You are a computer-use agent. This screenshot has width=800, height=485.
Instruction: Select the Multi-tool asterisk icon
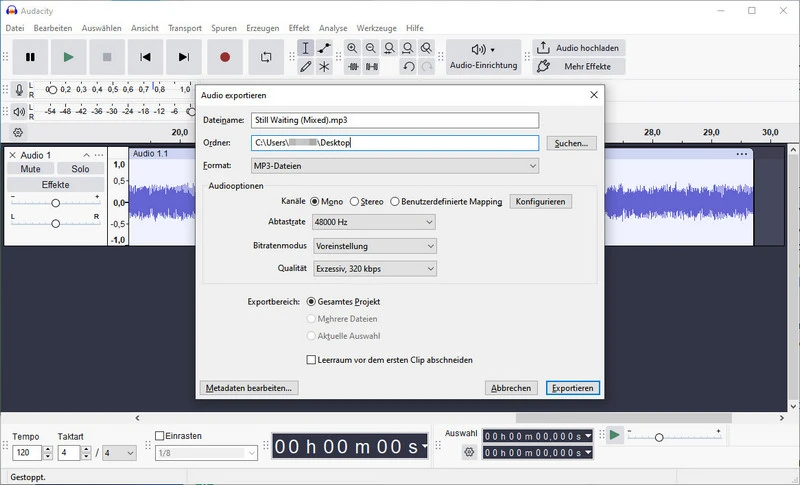point(324,66)
